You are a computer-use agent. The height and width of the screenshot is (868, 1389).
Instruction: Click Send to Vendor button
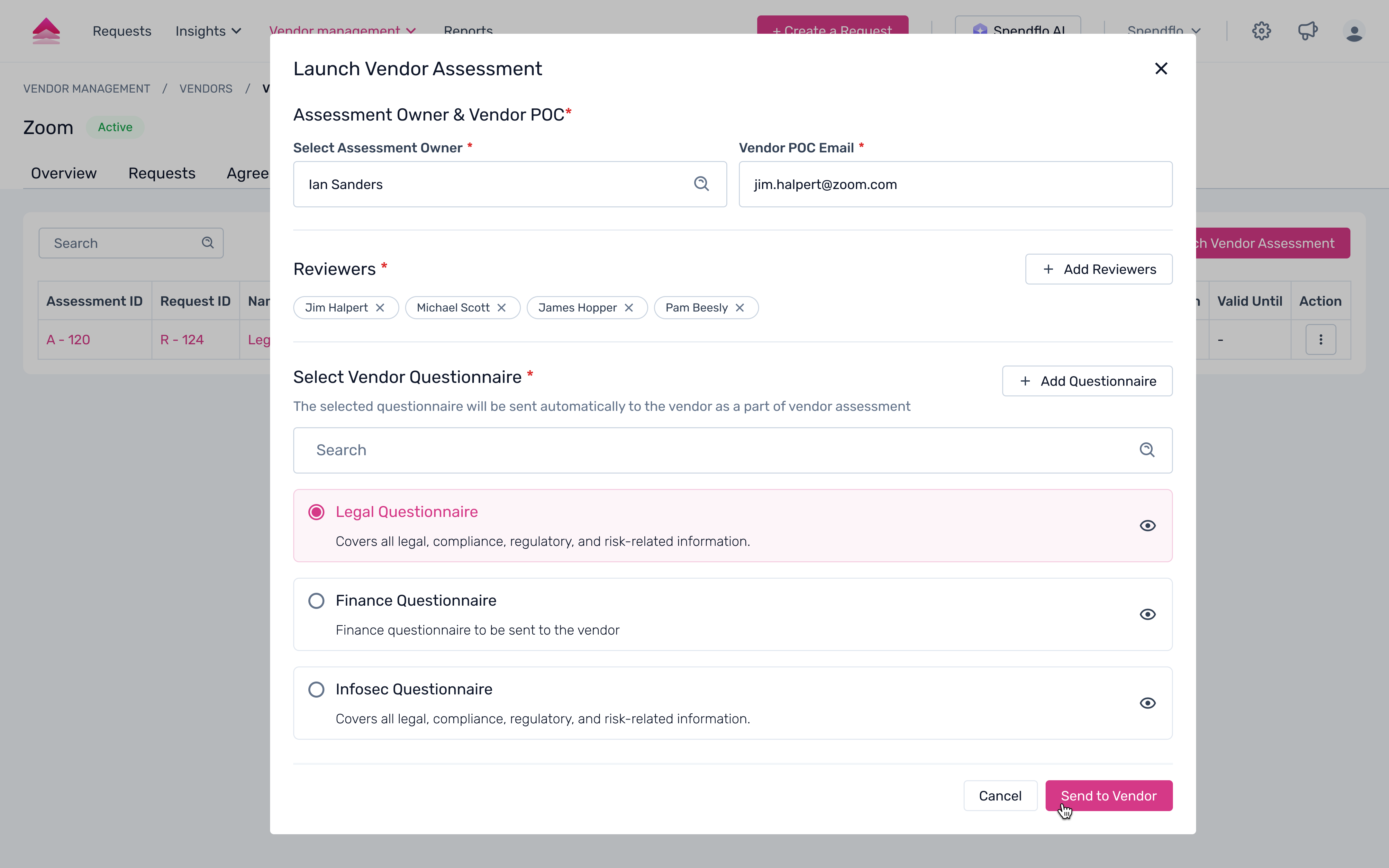[x=1108, y=796]
